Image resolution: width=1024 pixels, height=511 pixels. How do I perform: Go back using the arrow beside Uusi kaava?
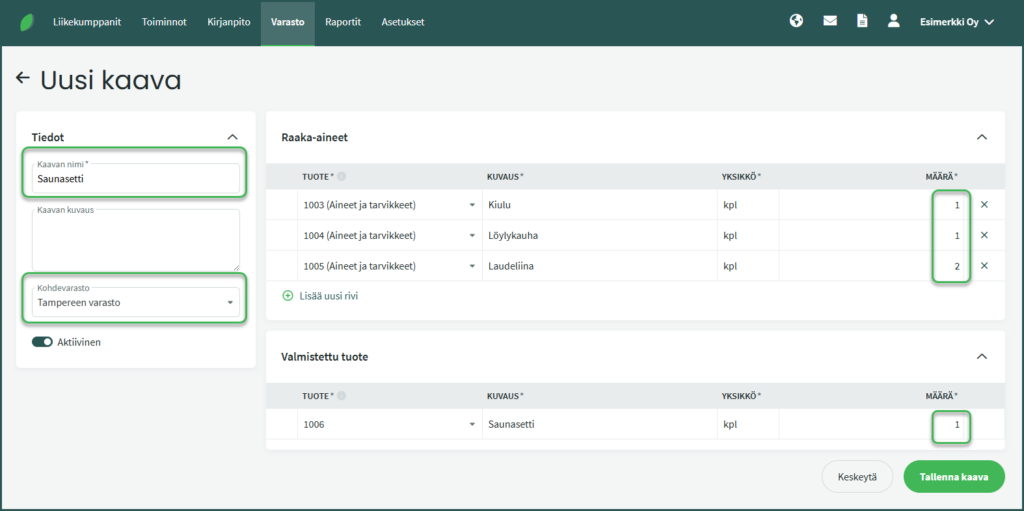coord(23,78)
